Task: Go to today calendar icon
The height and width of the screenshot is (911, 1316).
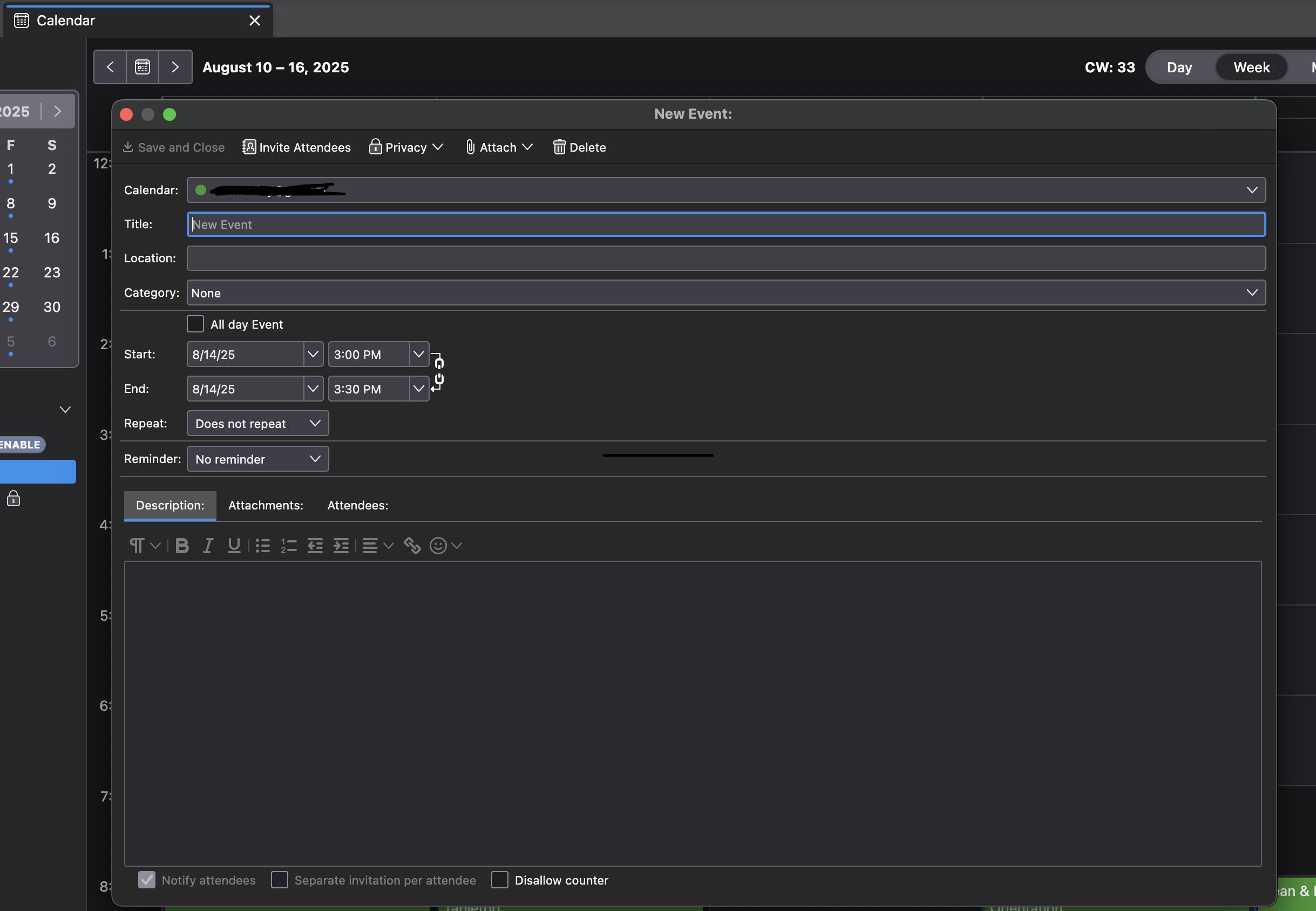Action: pos(142,67)
